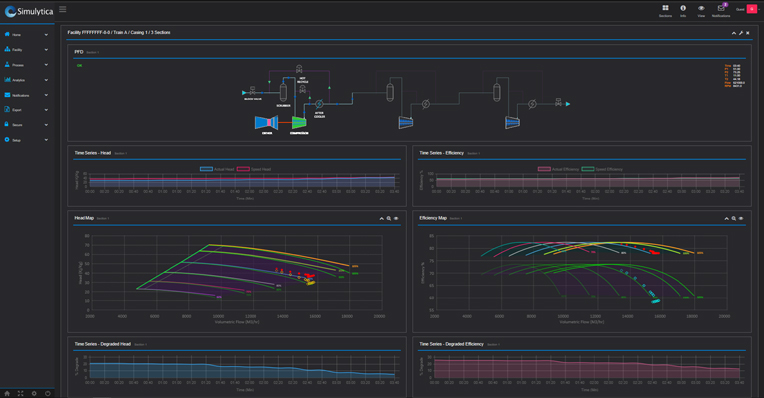Click the Head Map chart area
This screenshot has width=764, height=398.
pyautogui.click(x=236, y=273)
